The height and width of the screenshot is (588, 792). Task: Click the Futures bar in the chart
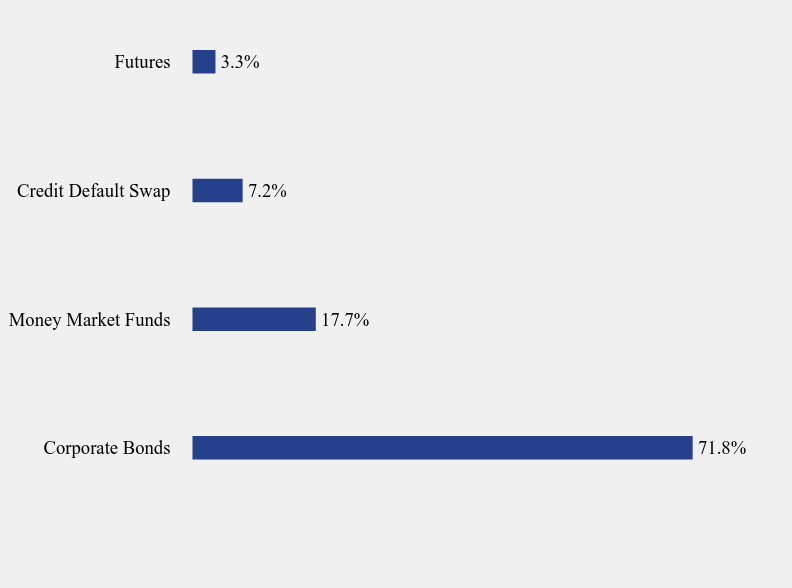pyautogui.click(x=204, y=62)
